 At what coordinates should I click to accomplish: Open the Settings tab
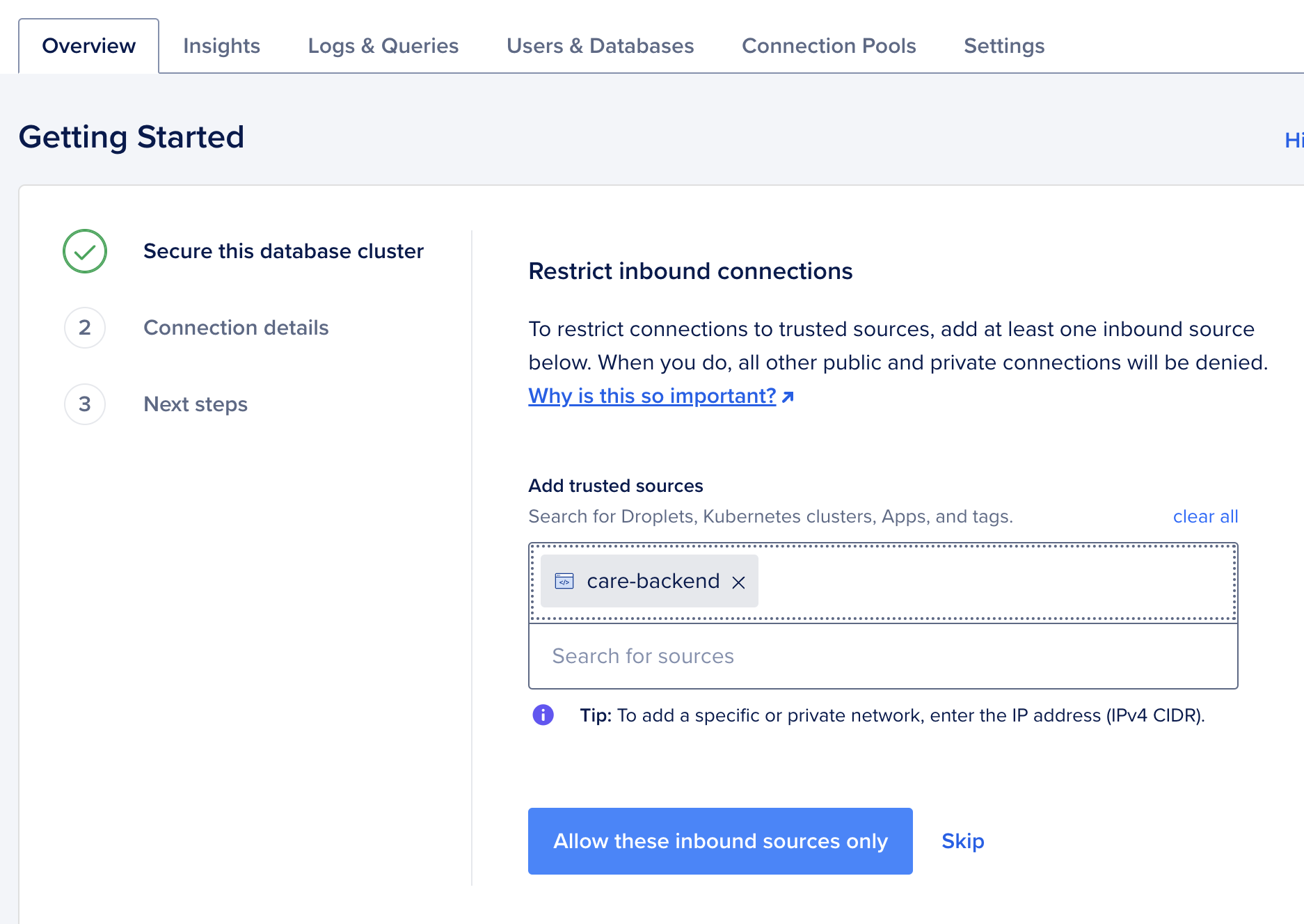(x=1003, y=45)
